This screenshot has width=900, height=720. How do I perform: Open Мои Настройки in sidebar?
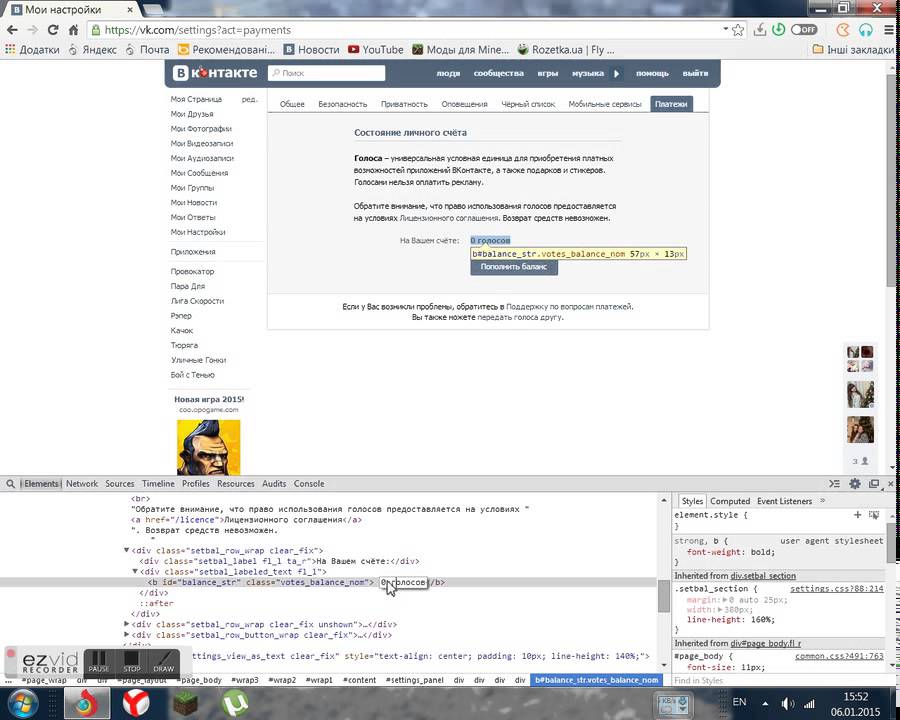[x=197, y=232]
